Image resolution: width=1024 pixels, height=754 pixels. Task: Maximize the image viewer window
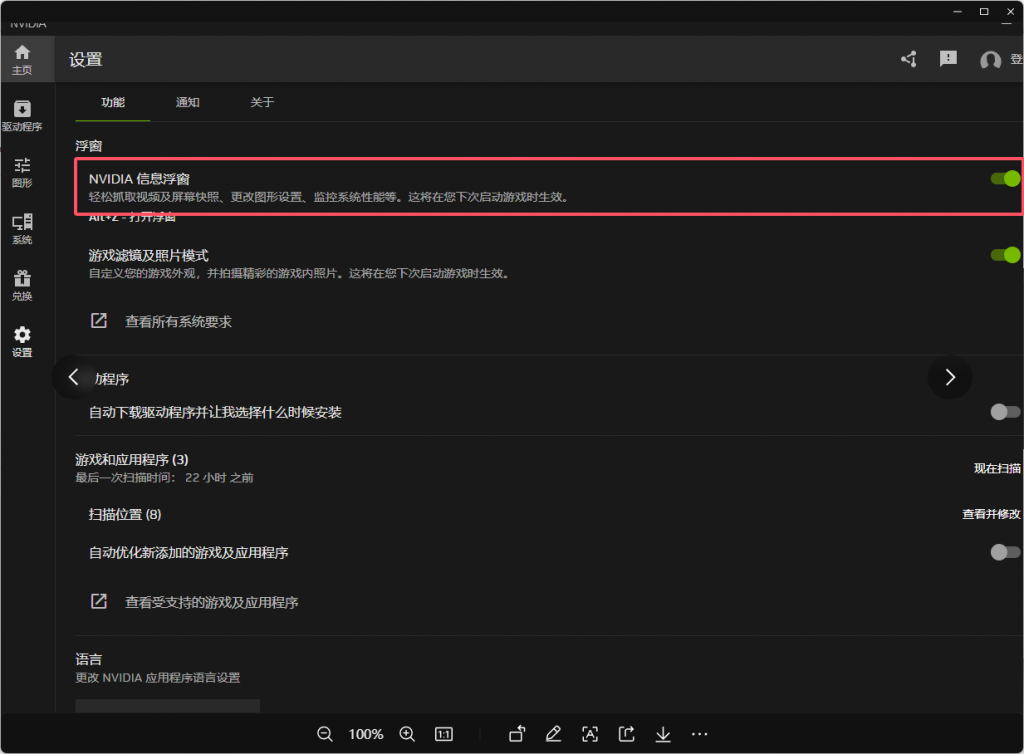(984, 11)
